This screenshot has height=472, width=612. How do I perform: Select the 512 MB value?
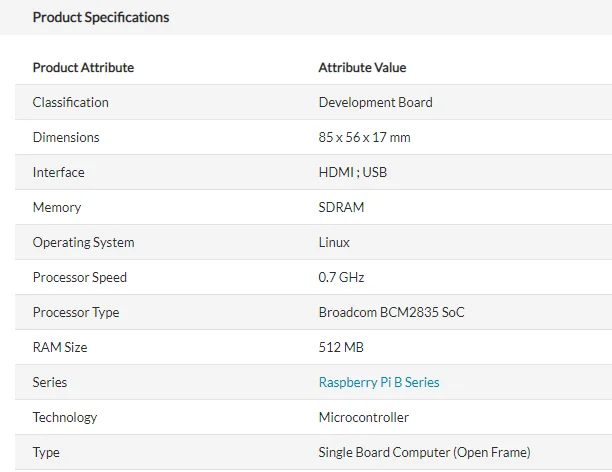(341, 347)
